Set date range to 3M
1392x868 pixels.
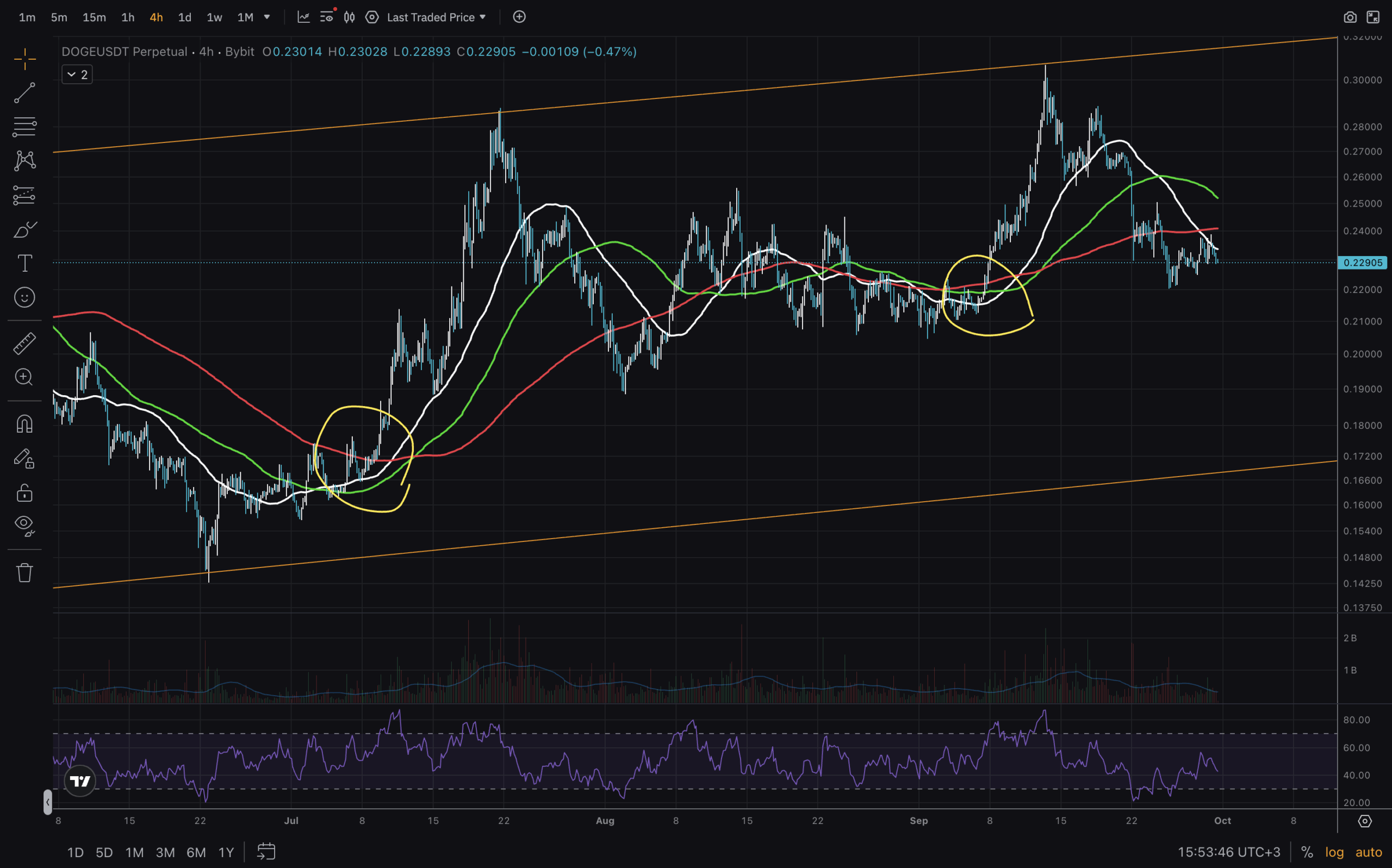[x=165, y=852]
